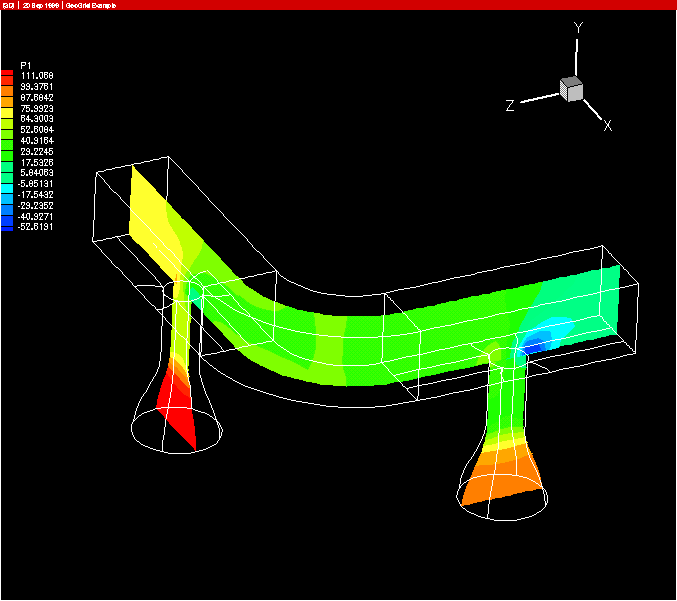The image size is (677, 601).
Task: Click the gray cube of the orientation triad
Action: [571, 89]
